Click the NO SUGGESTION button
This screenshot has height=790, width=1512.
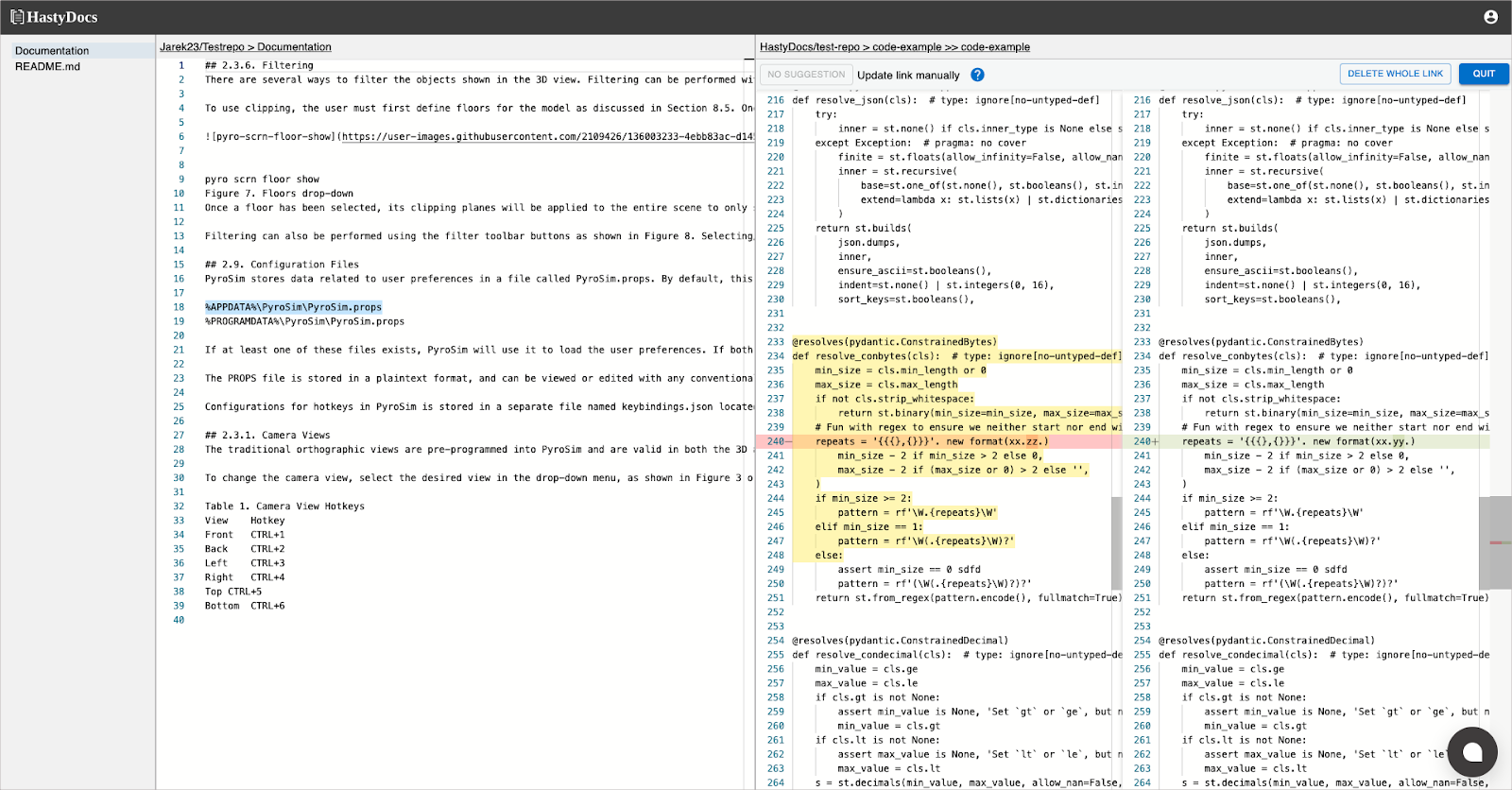(x=806, y=75)
